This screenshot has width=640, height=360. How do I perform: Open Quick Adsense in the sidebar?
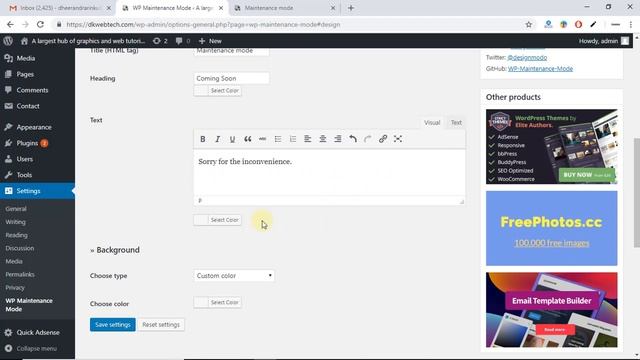(x=37, y=333)
